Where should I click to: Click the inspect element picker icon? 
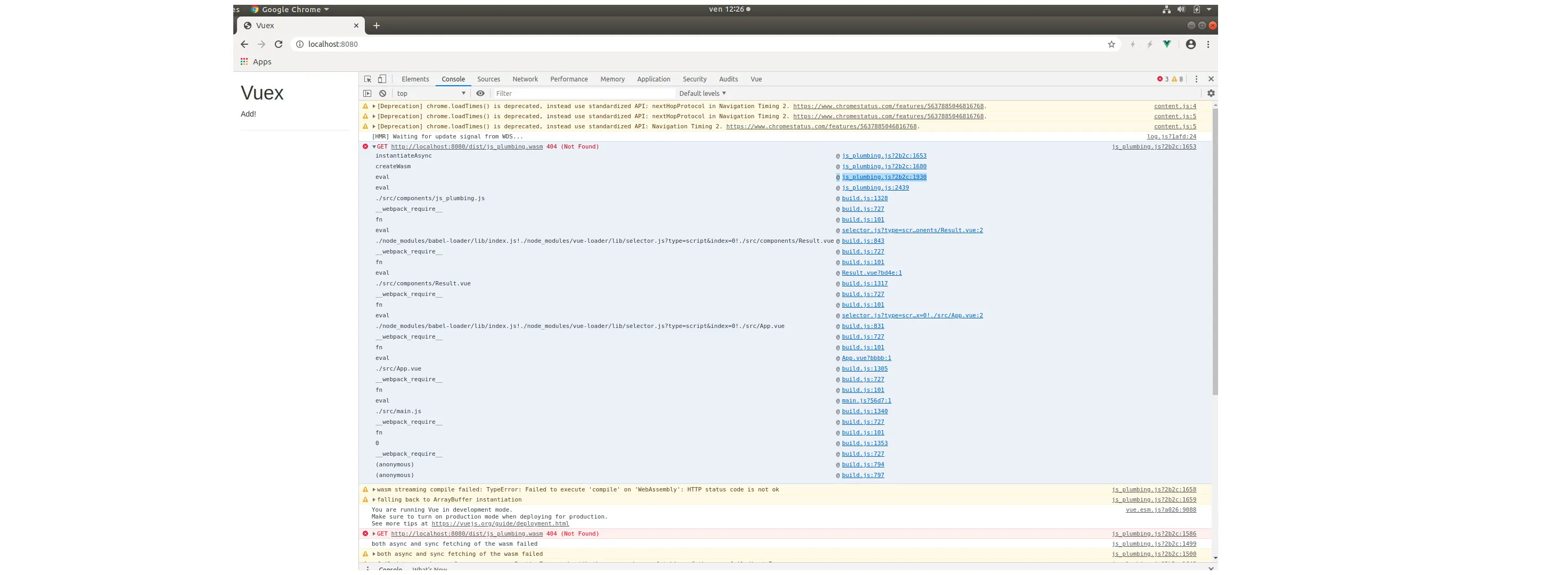(367, 79)
